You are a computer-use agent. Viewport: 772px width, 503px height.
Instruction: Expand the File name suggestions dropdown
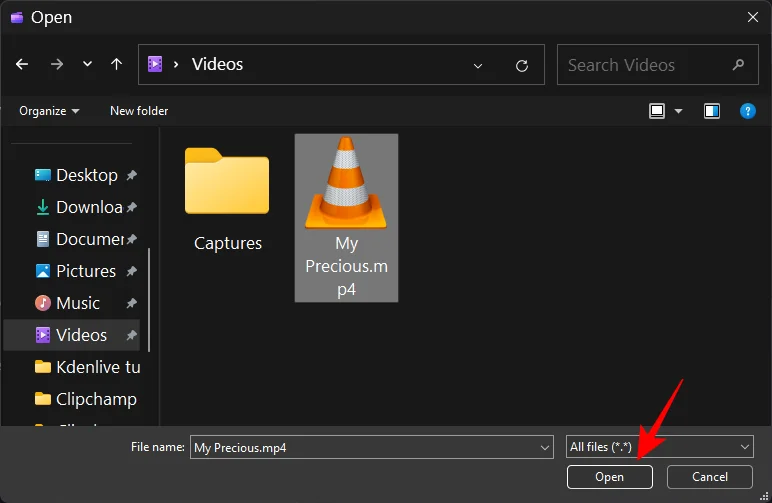click(x=544, y=447)
